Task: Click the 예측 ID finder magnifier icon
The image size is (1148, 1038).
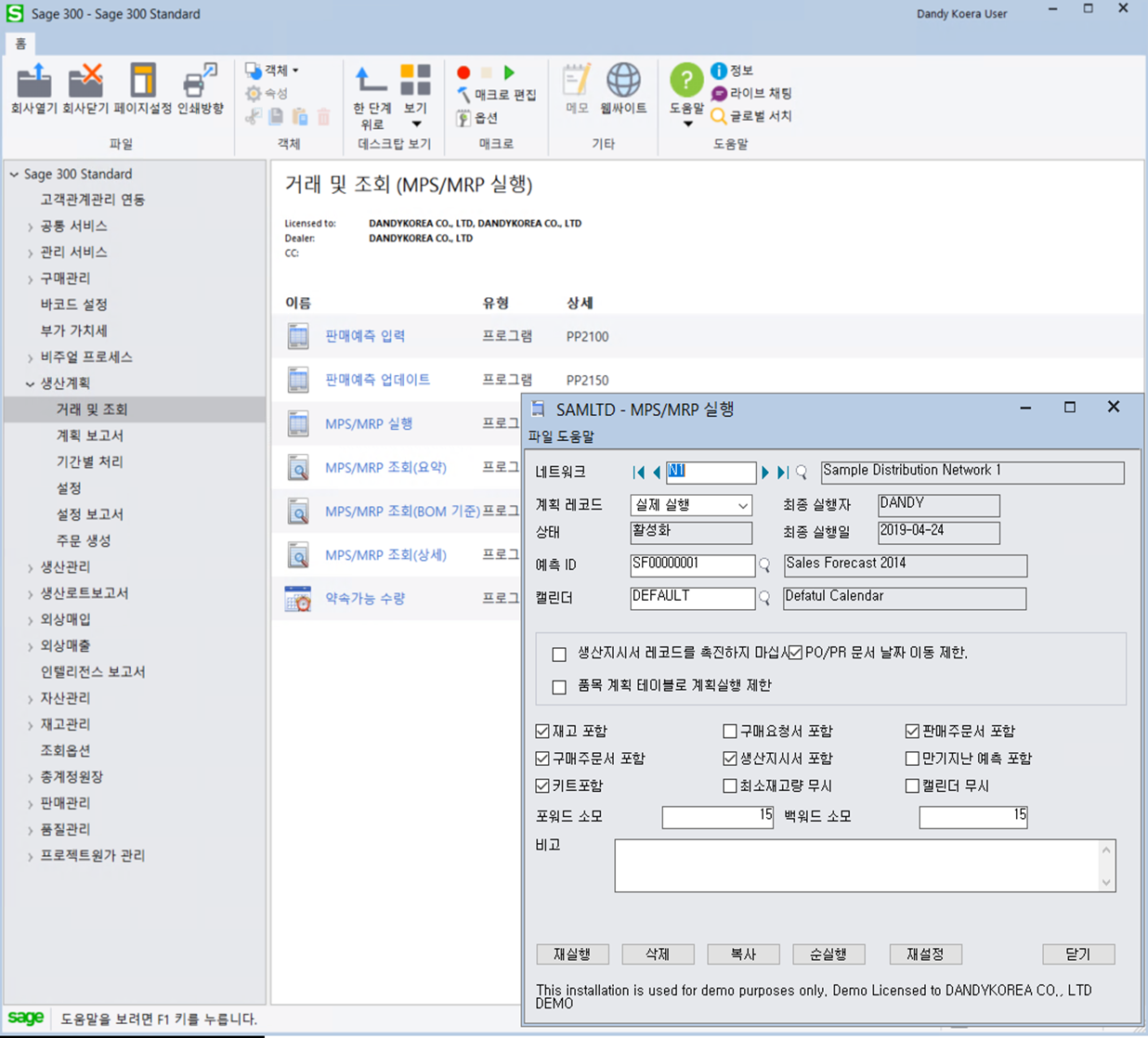Action: pyautogui.click(x=764, y=564)
